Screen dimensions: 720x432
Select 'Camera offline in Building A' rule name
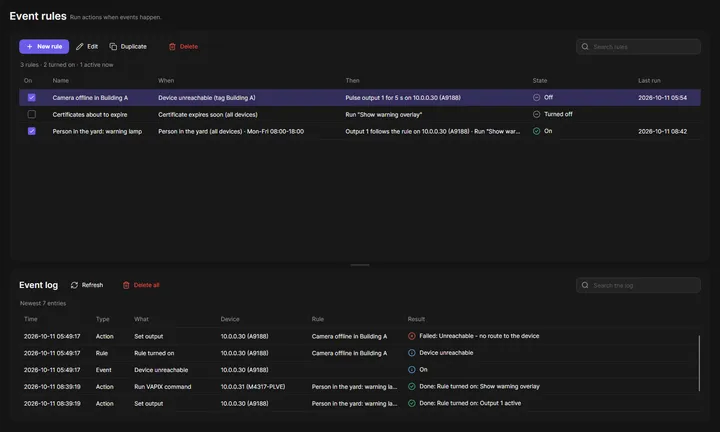(90, 98)
